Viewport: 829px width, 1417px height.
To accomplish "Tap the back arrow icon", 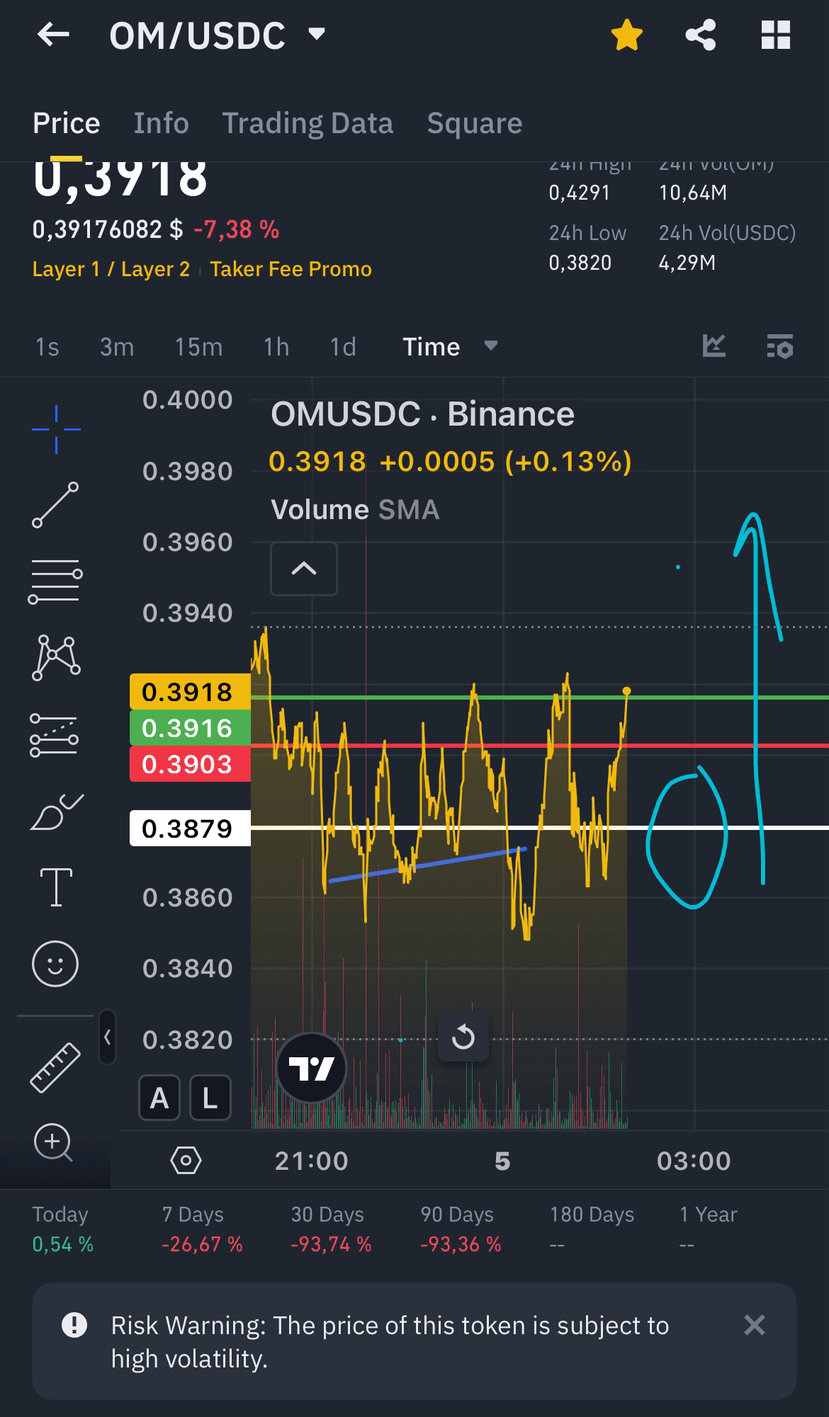I will (x=53, y=35).
